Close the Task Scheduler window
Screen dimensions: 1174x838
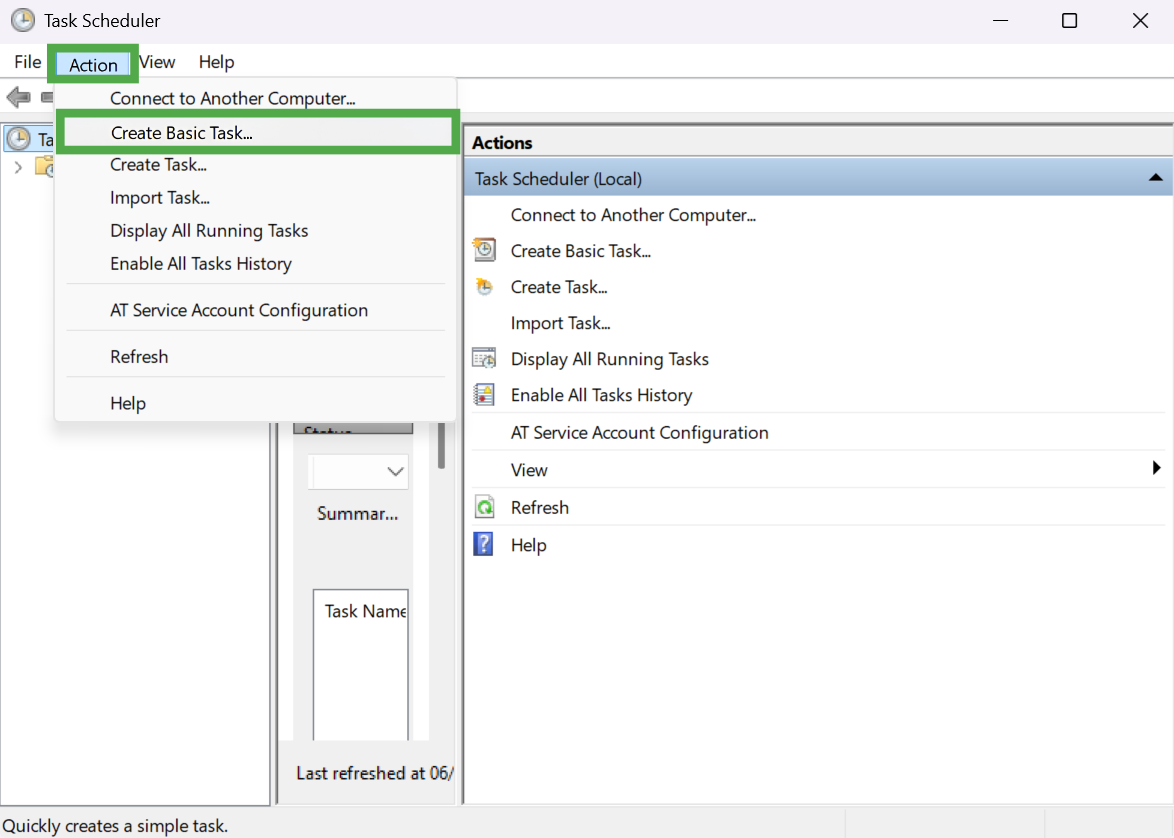point(1140,20)
